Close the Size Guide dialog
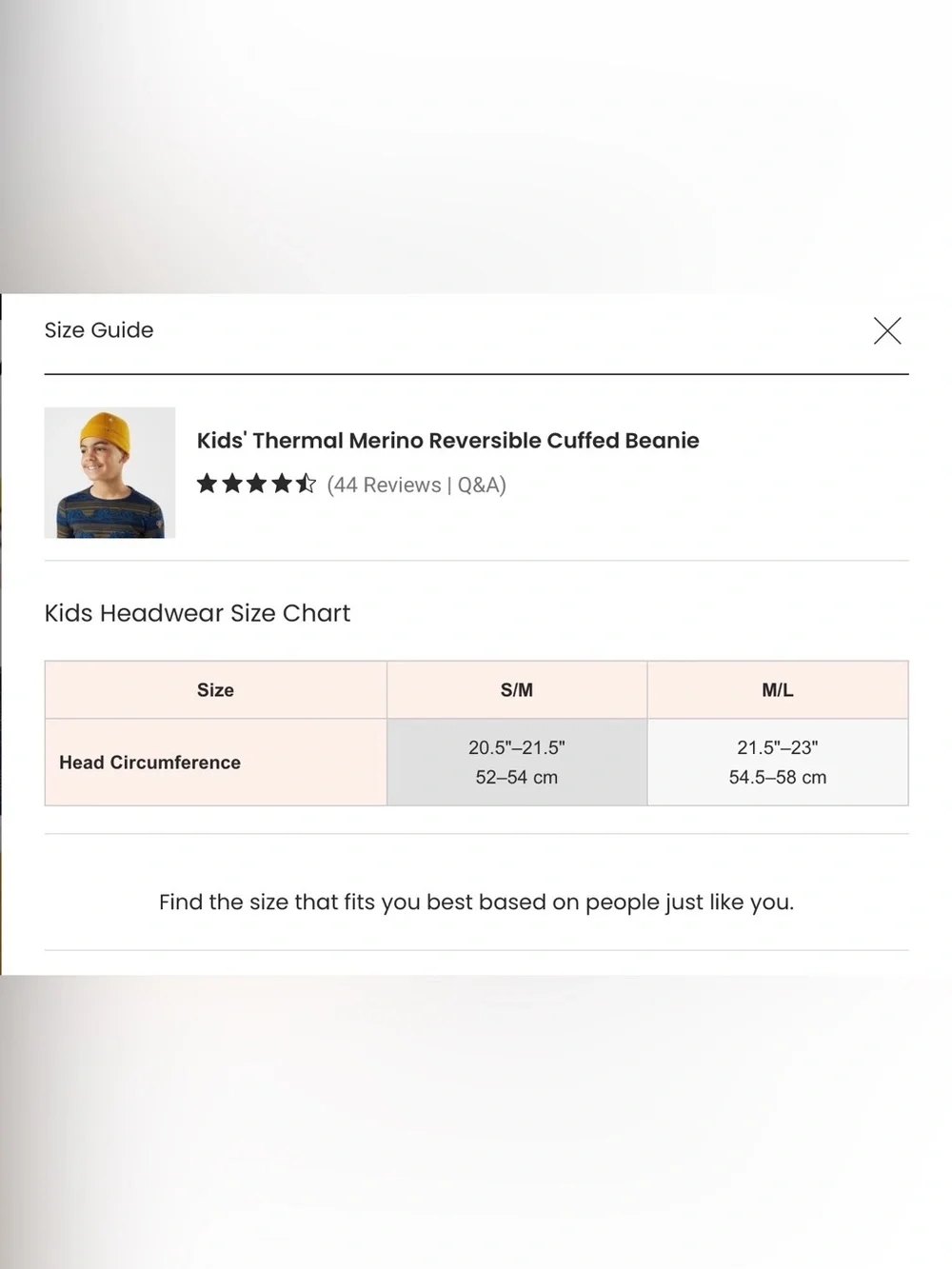Viewport: 952px width, 1269px height. [887, 330]
